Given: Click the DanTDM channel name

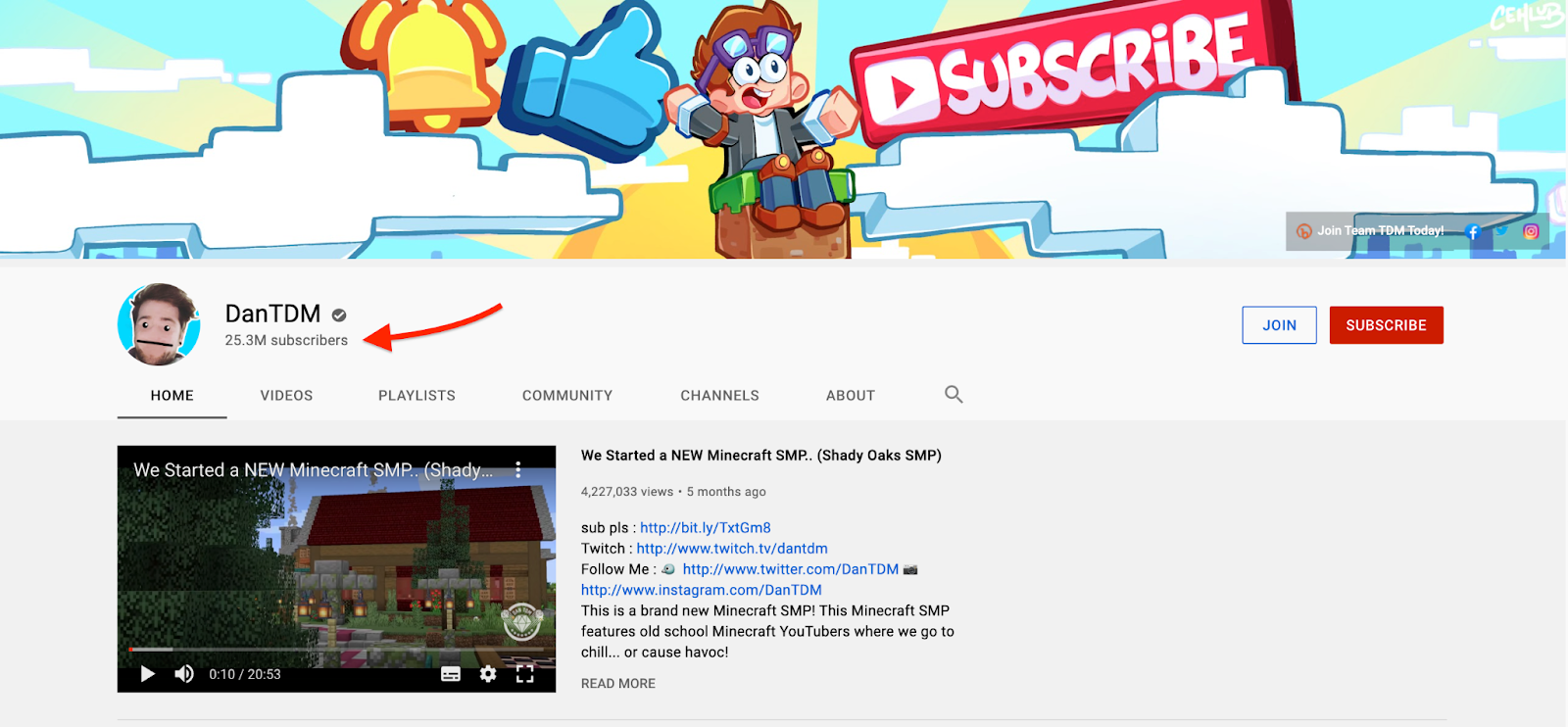Looking at the screenshot, I should (272, 314).
